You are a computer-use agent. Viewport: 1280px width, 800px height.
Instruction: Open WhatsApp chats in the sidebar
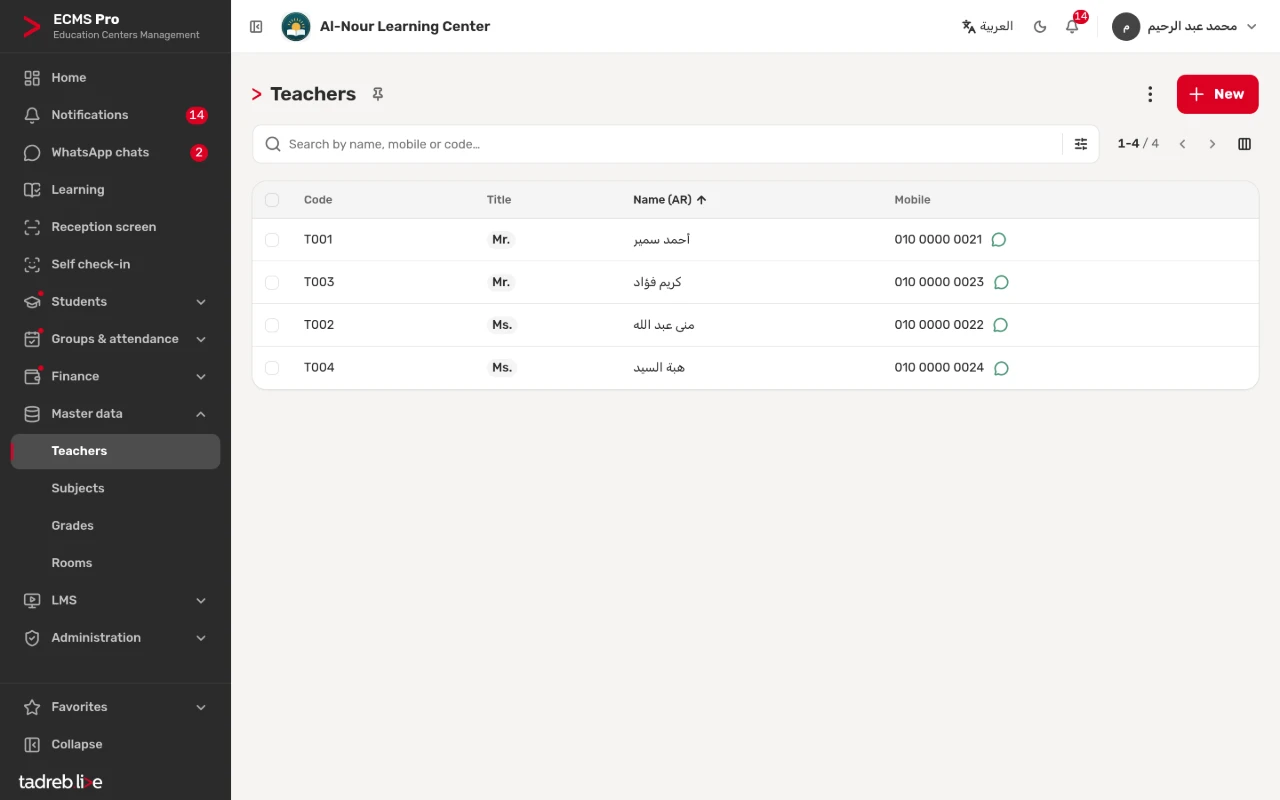115,152
